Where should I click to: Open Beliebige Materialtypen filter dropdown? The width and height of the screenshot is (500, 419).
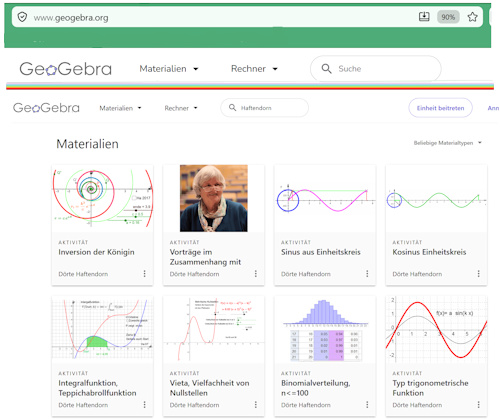(x=447, y=143)
